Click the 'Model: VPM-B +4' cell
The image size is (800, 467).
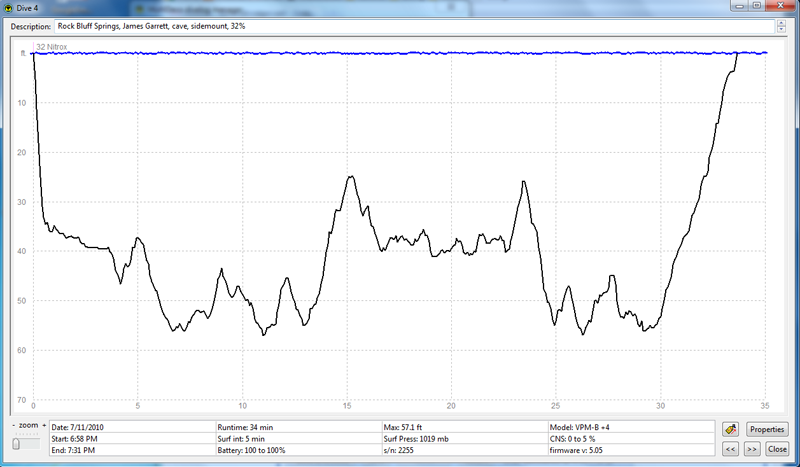[x=632, y=427]
